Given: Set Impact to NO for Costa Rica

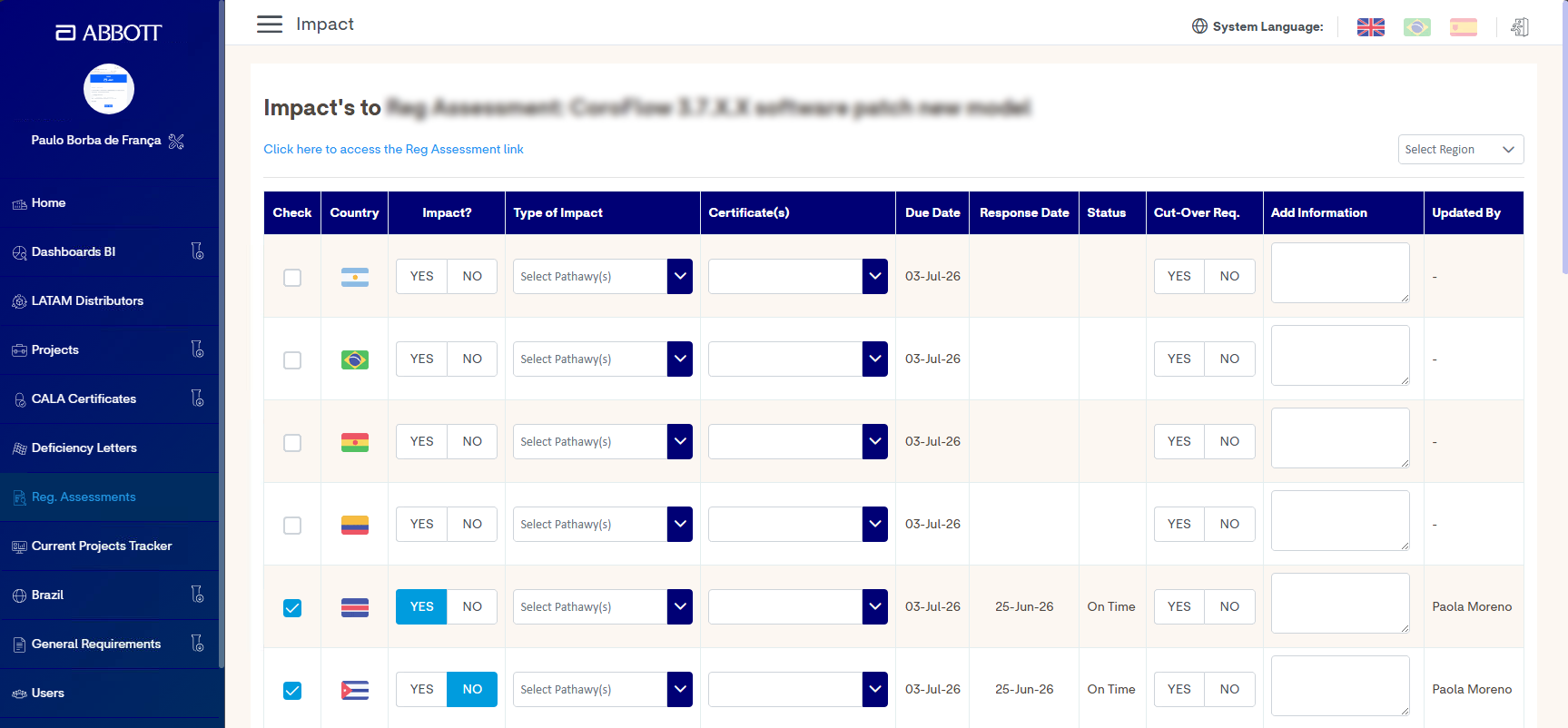Looking at the screenshot, I should 472,606.
